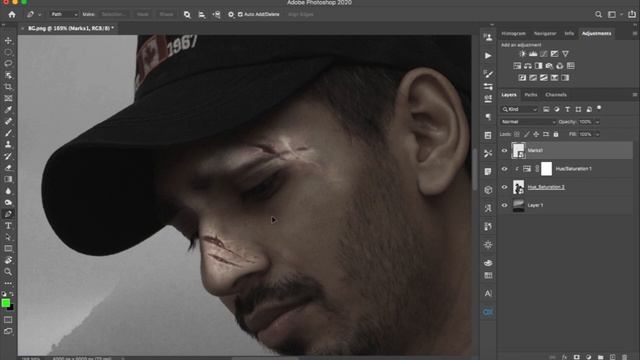Open the Kind filter dropdown
This screenshot has width=640, height=360.
pyautogui.click(x=520, y=109)
